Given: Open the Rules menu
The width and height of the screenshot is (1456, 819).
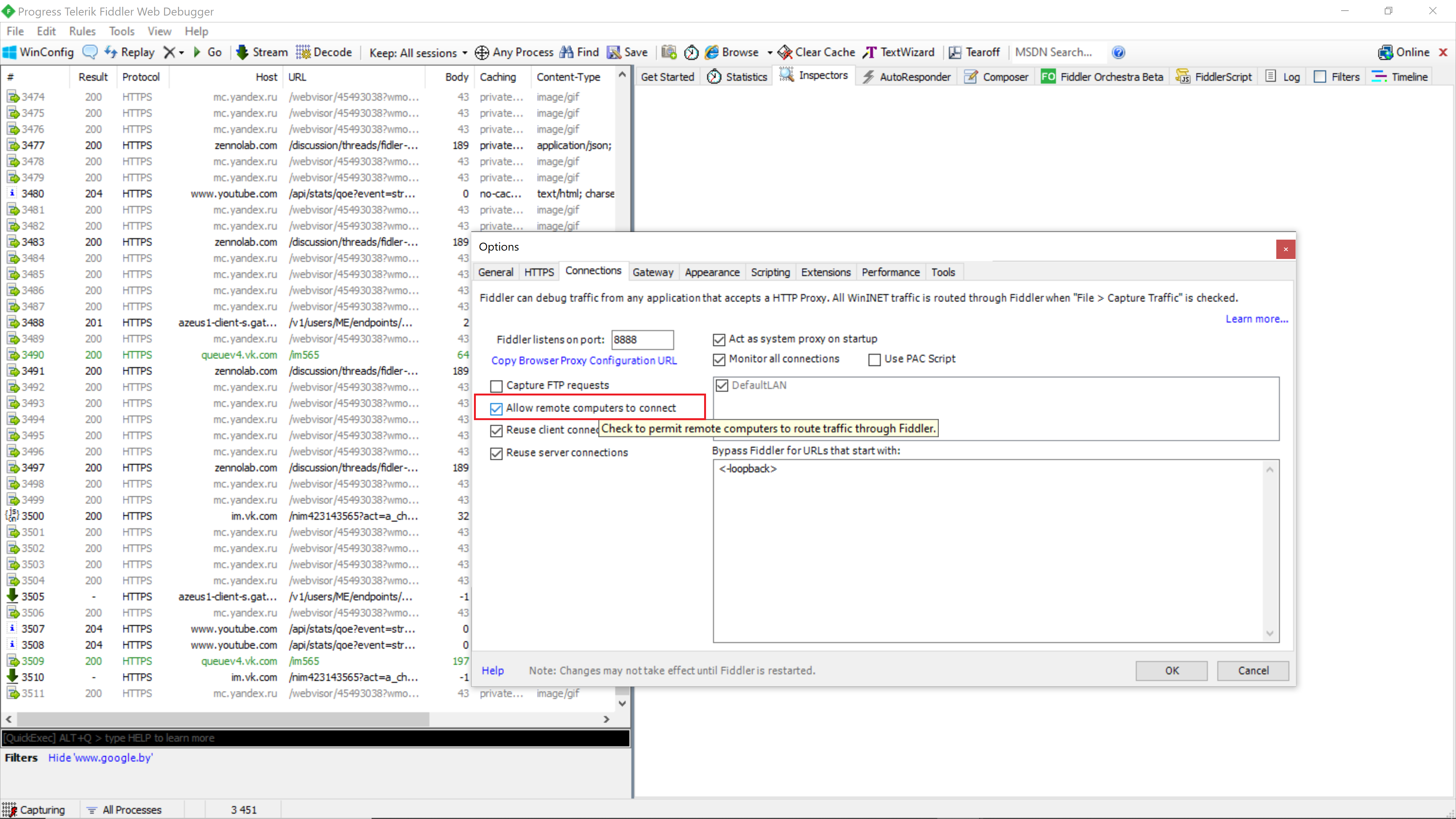Looking at the screenshot, I should click(83, 31).
